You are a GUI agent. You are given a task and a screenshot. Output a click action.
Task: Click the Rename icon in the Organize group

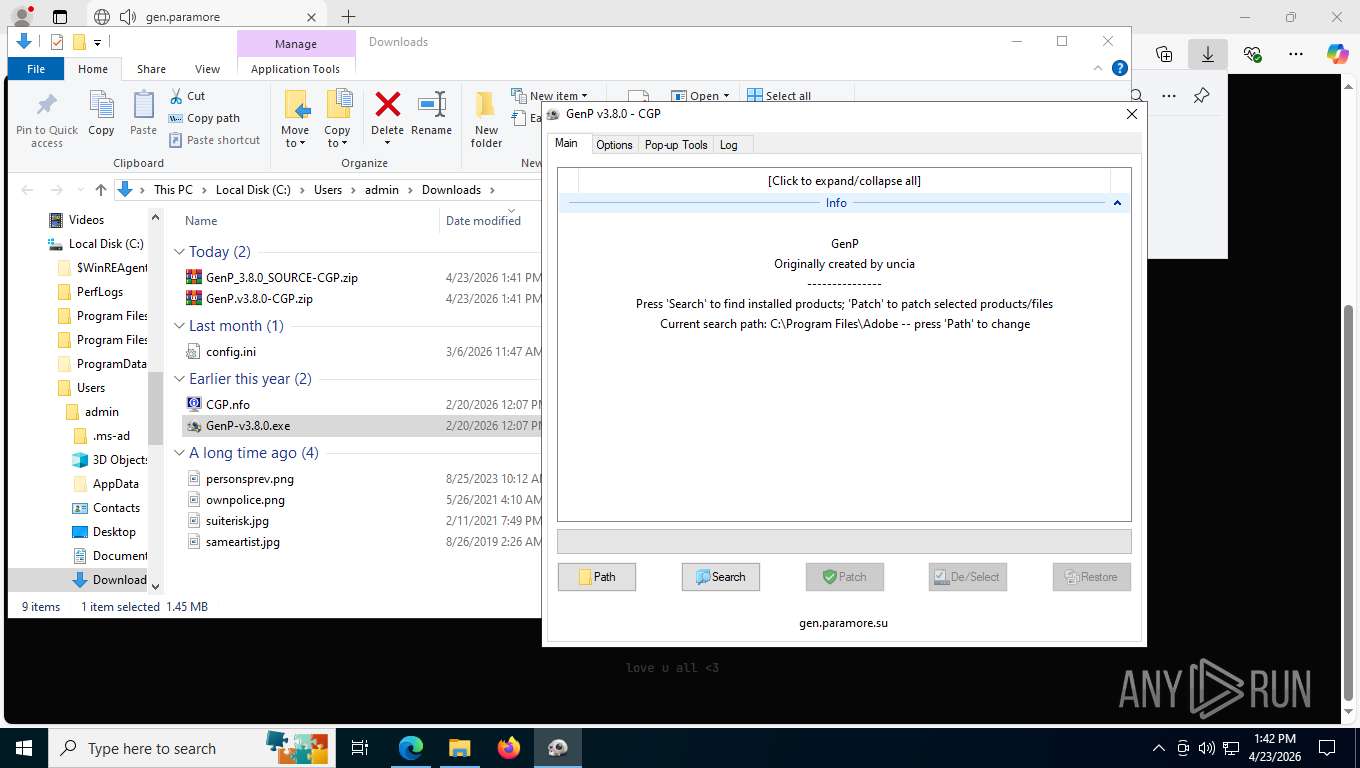tap(431, 113)
